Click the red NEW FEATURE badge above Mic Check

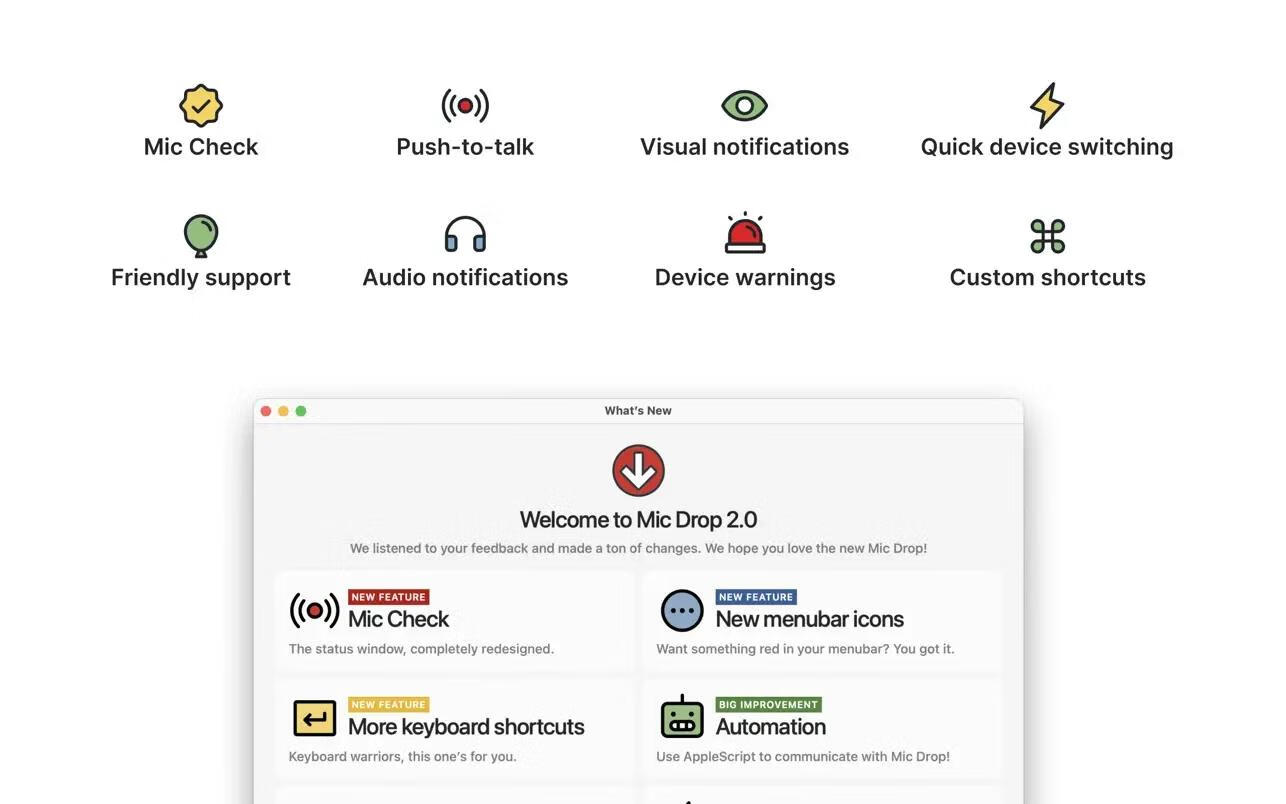coord(388,597)
